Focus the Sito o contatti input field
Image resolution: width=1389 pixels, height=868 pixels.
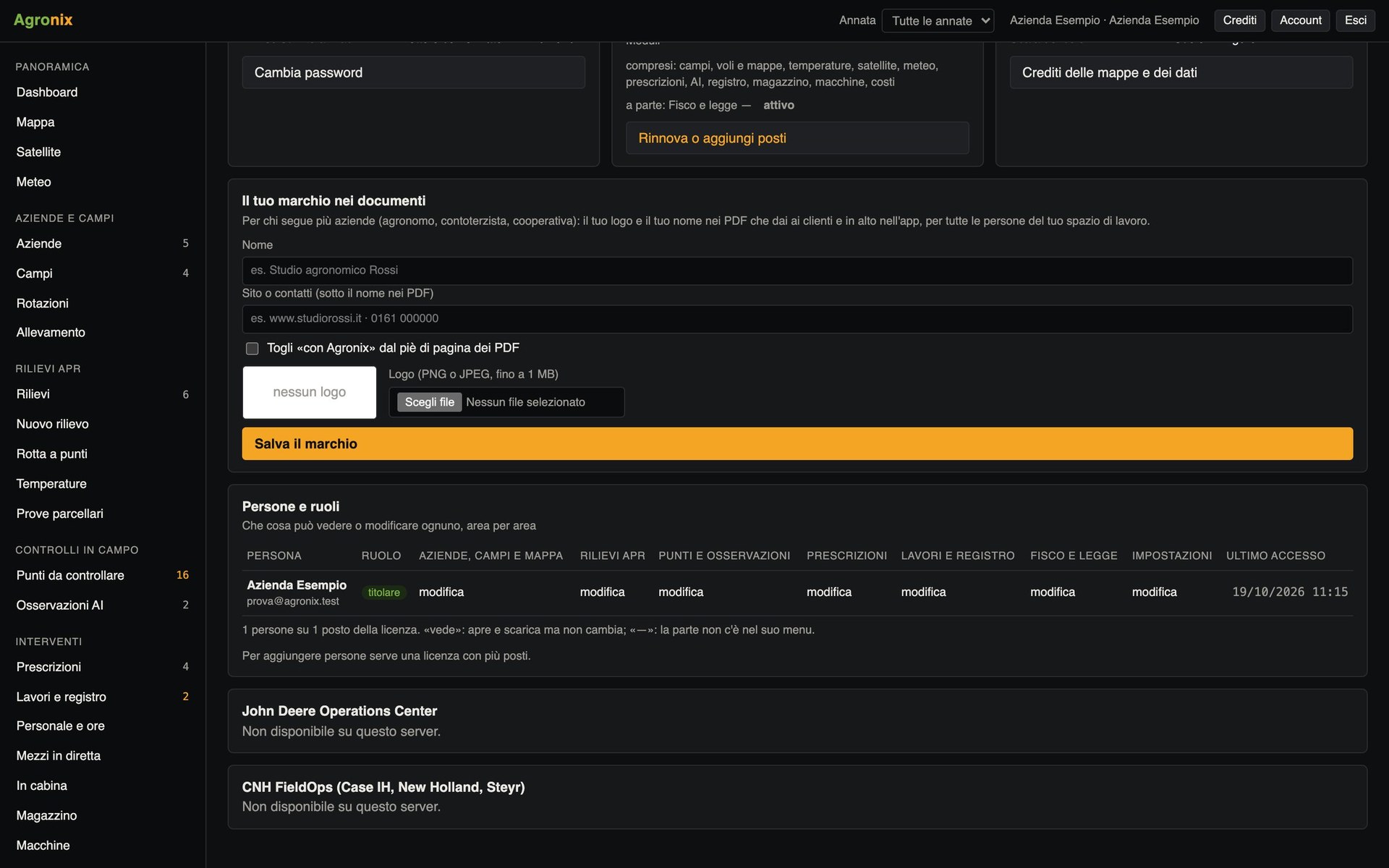(797, 319)
